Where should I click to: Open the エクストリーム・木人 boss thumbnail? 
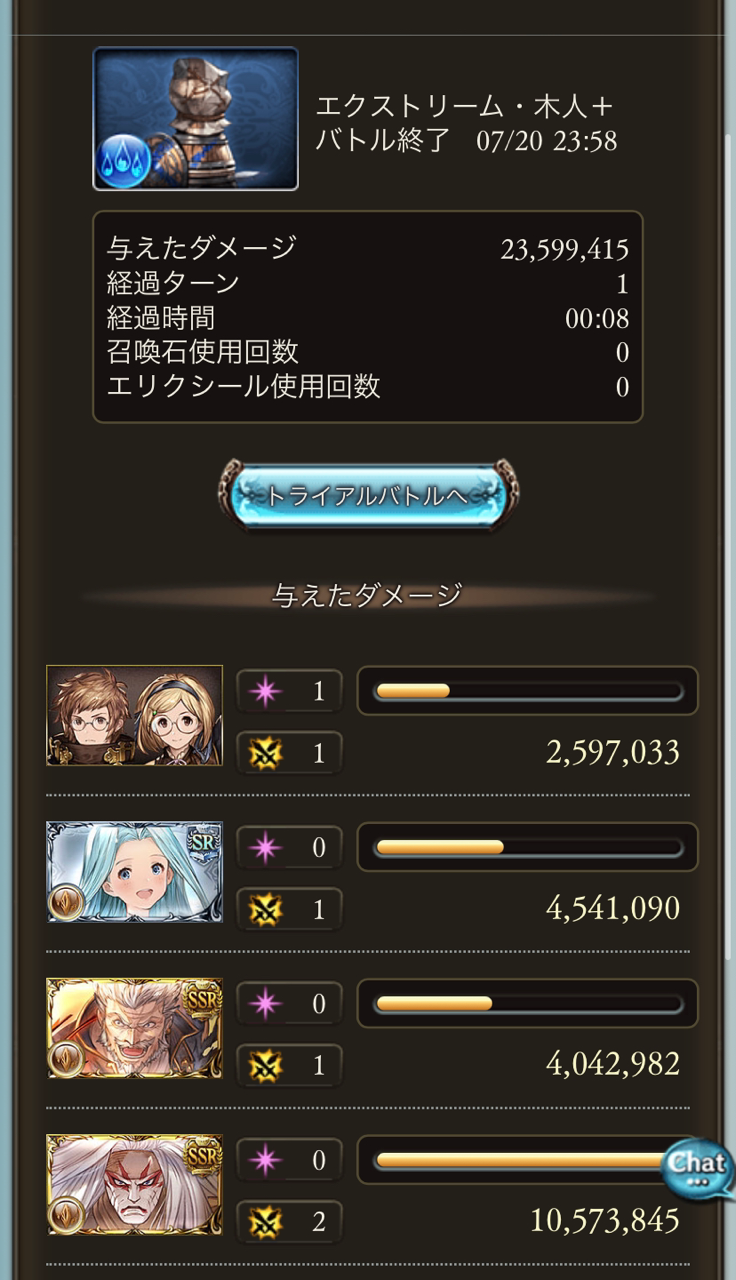(196, 118)
